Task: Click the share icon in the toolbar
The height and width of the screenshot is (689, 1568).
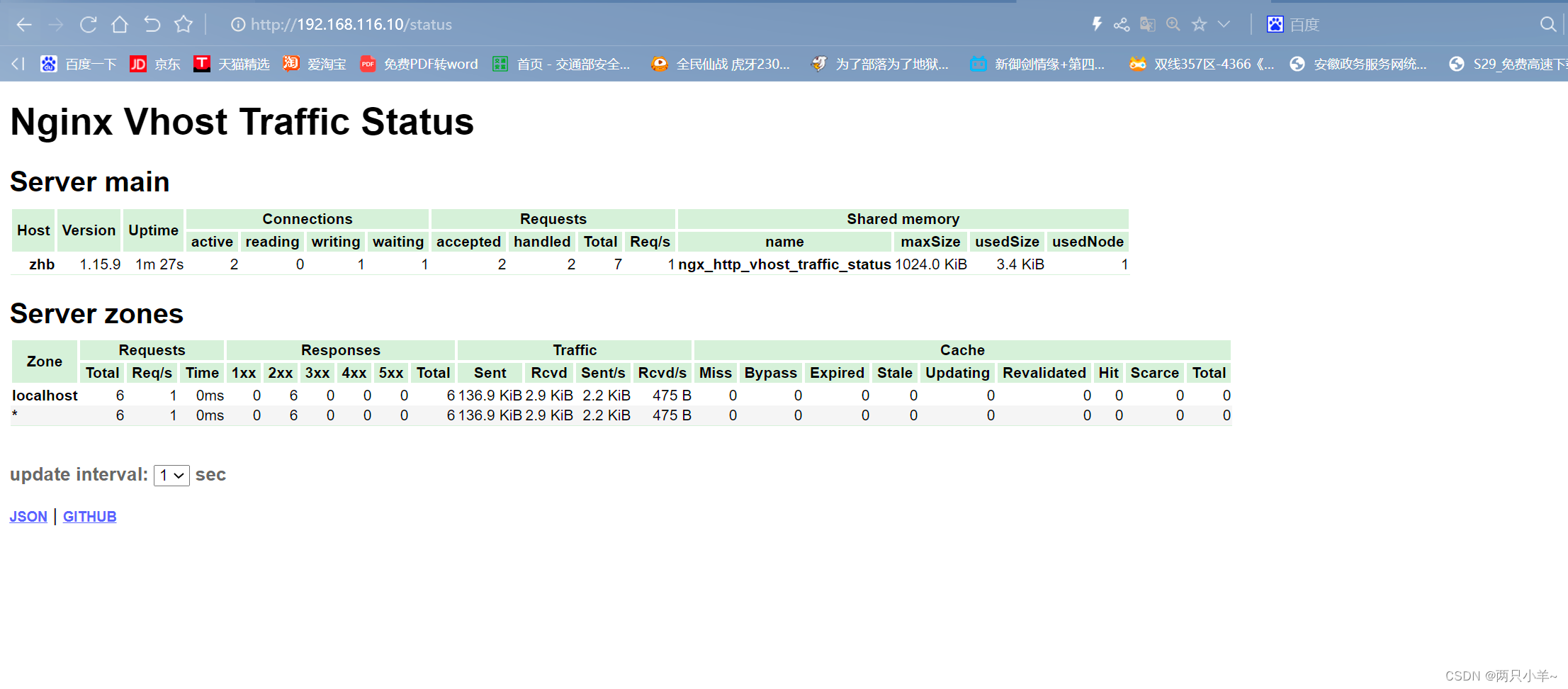Action: tap(1122, 24)
